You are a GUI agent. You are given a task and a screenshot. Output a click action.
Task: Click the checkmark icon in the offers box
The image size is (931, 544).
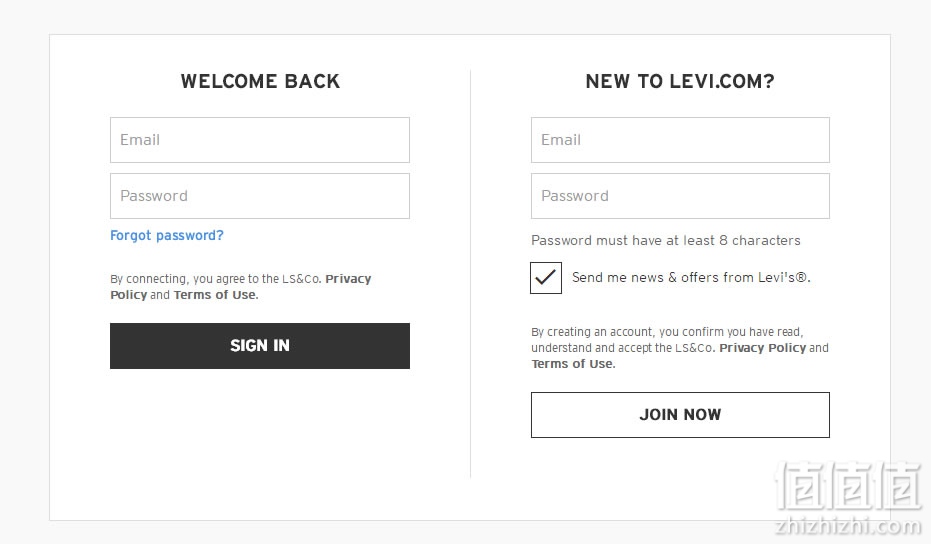(546, 277)
